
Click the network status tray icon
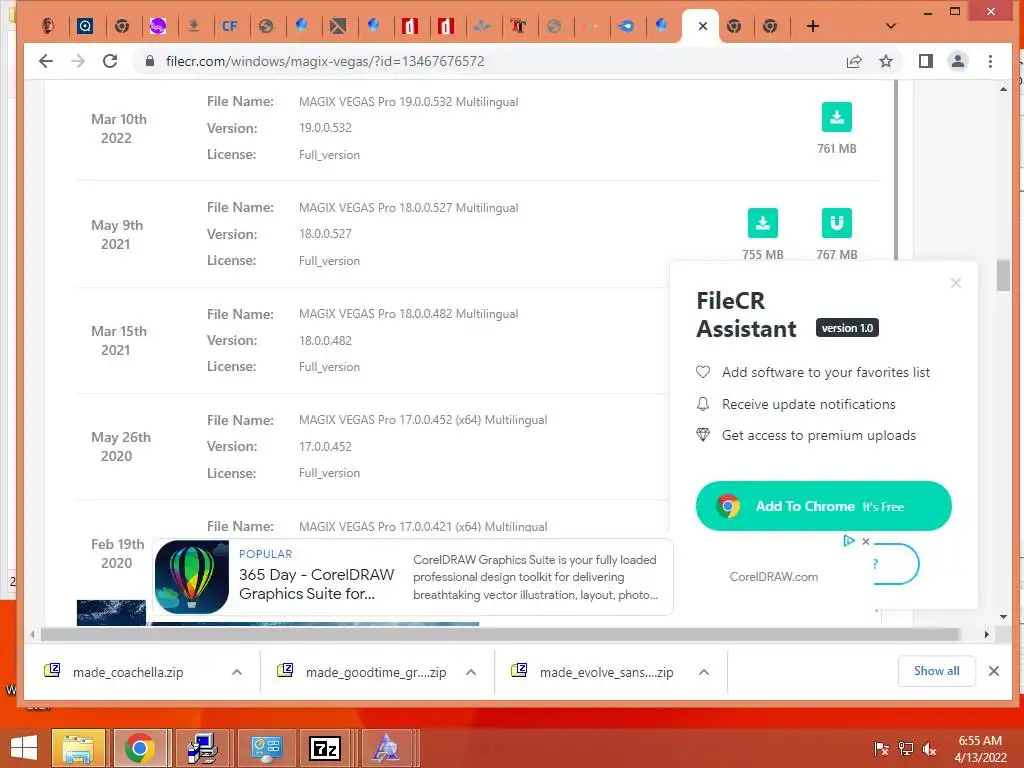[905, 748]
